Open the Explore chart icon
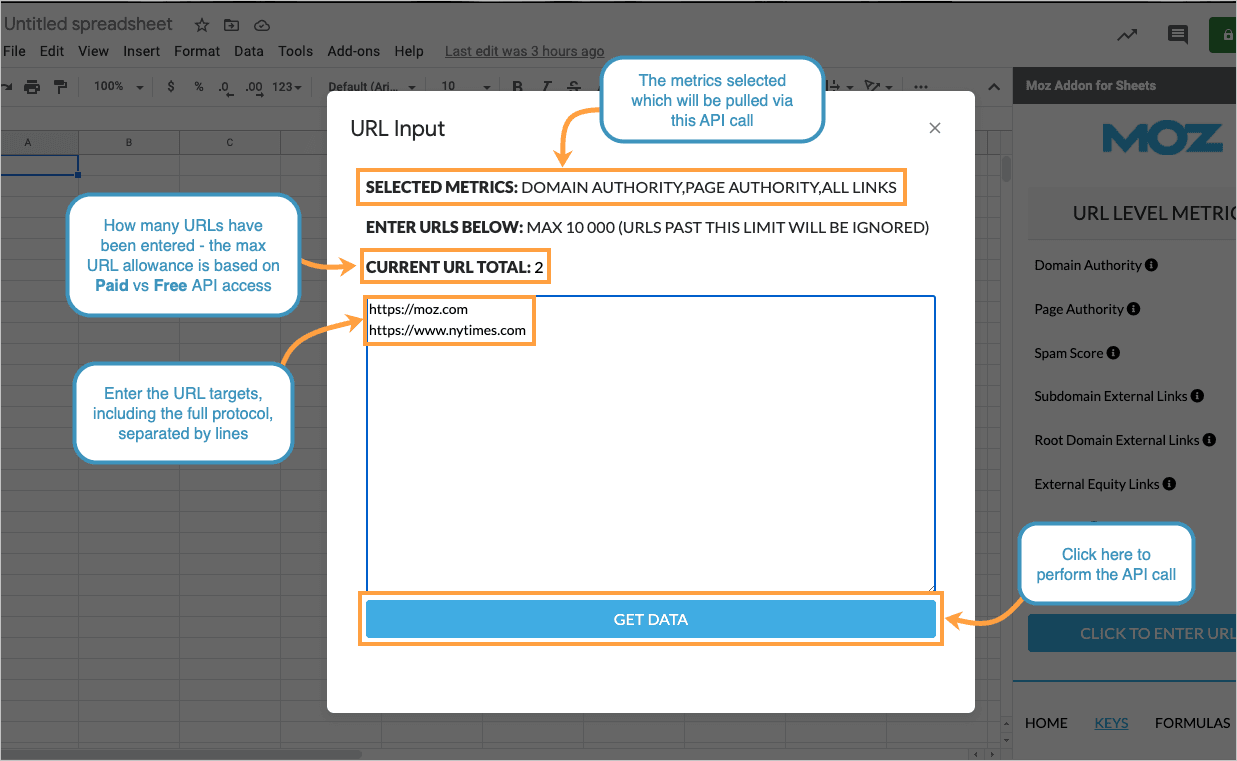This screenshot has height=761, width=1237. [1127, 34]
